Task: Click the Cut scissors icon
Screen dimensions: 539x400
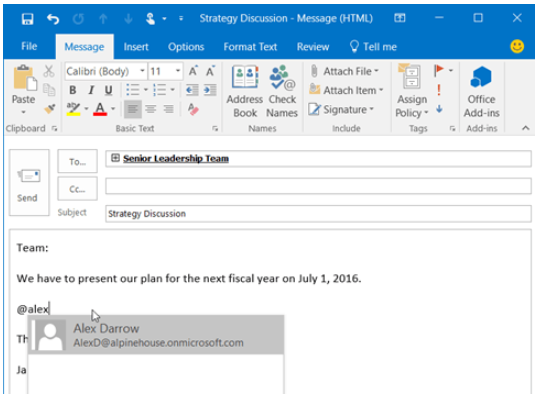Action: (49, 71)
